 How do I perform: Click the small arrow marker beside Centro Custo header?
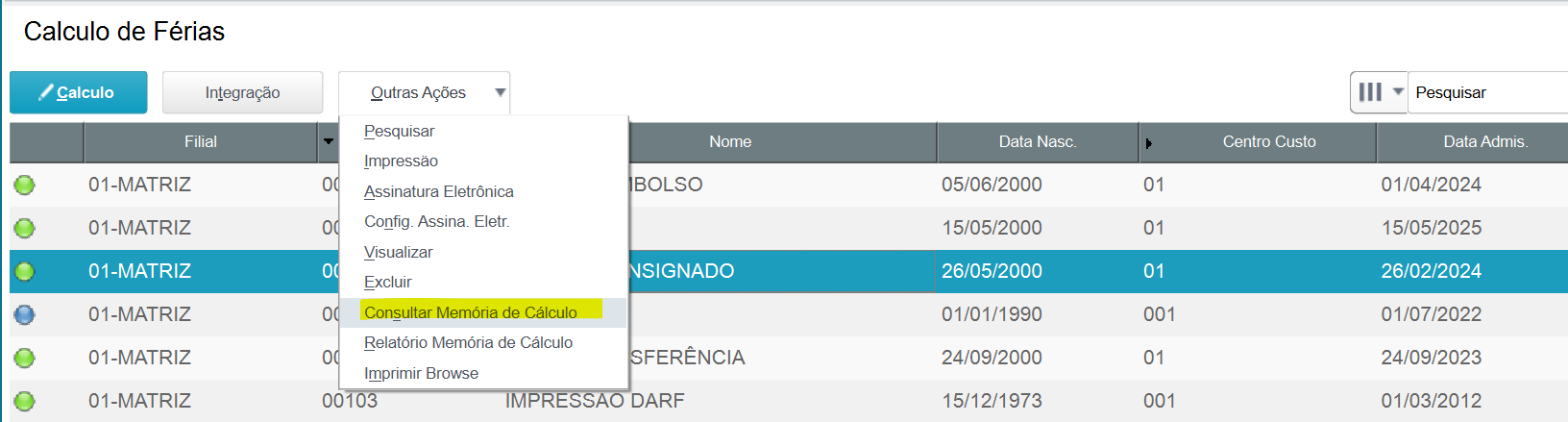click(x=1148, y=143)
